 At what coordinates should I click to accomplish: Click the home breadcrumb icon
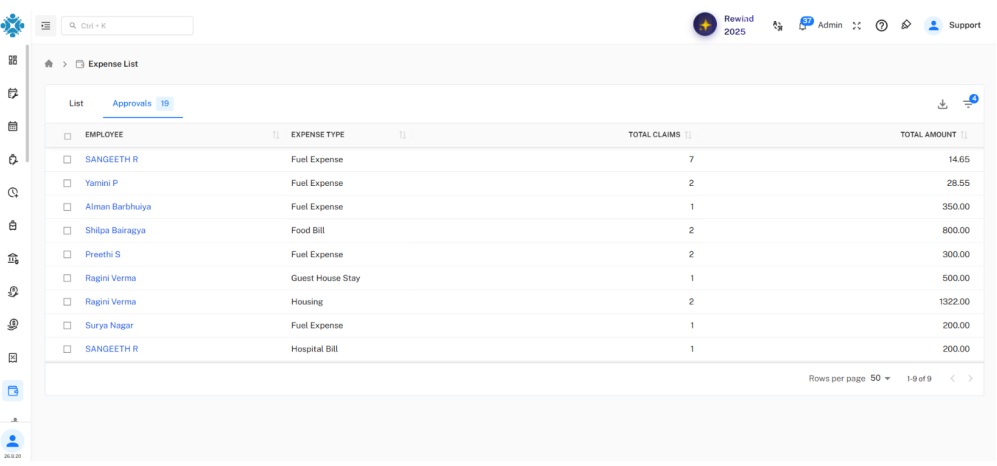tap(49, 64)
